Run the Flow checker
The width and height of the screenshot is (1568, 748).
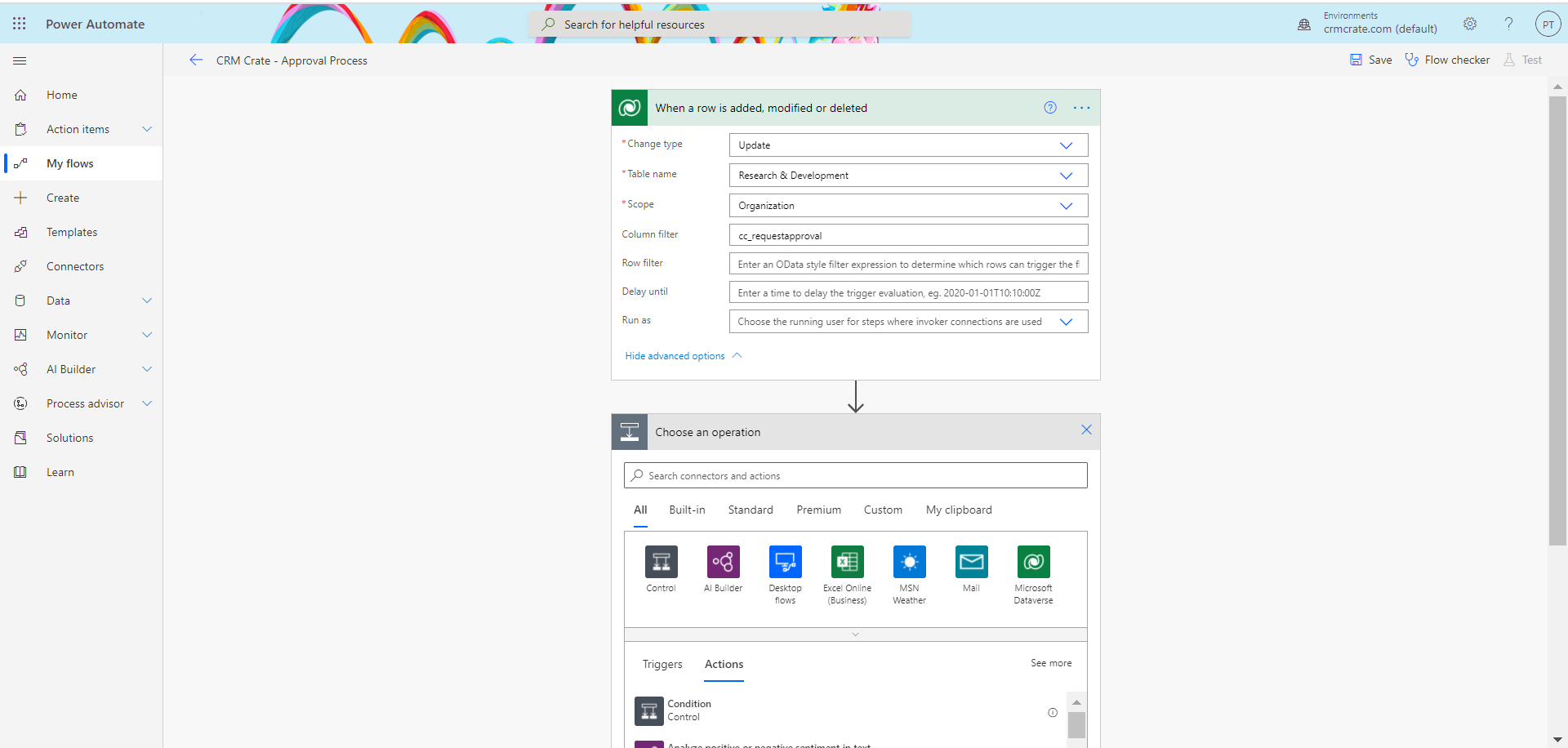coord(1447,60)
